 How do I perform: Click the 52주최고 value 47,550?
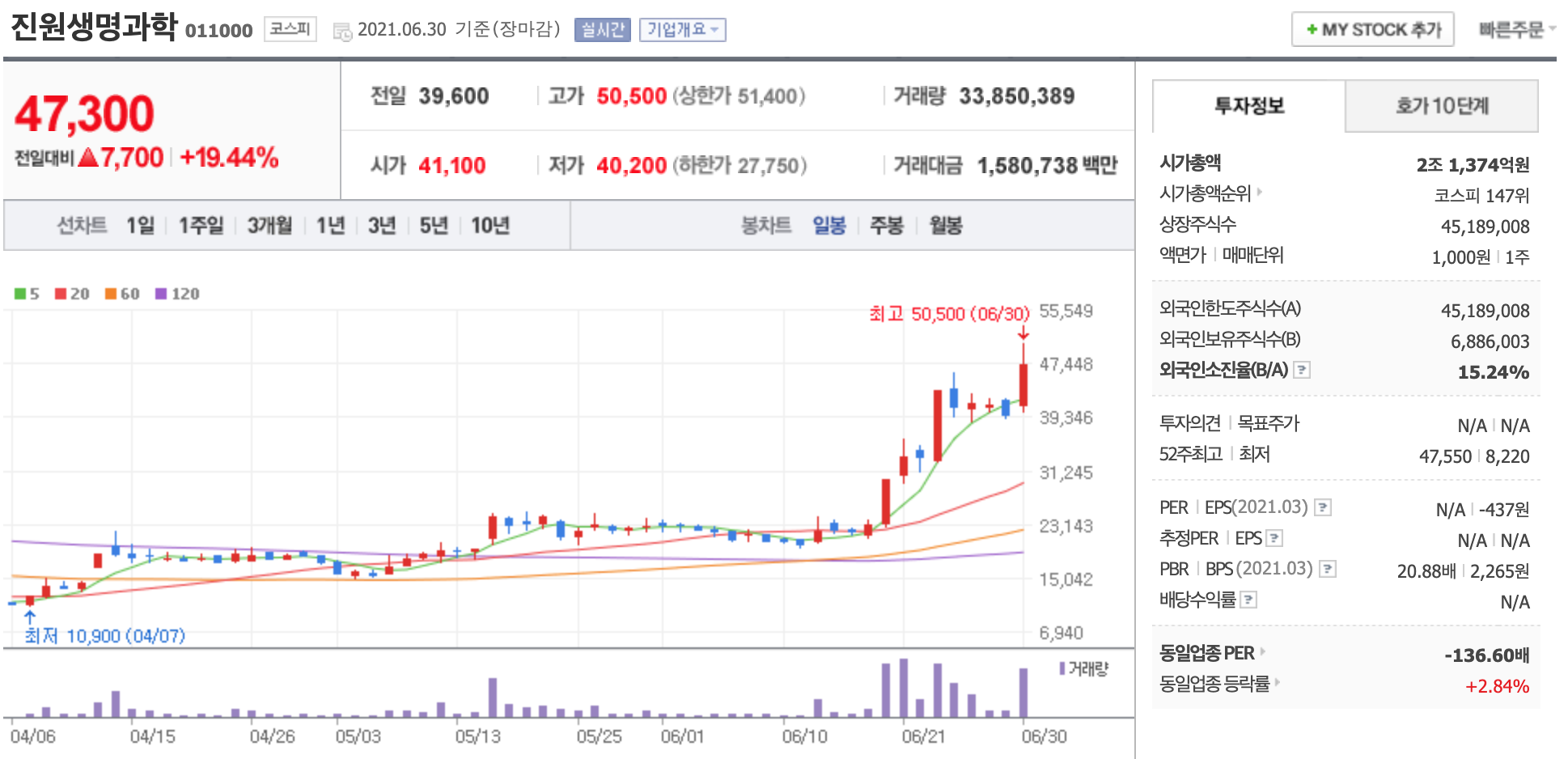click(1445, 456)
